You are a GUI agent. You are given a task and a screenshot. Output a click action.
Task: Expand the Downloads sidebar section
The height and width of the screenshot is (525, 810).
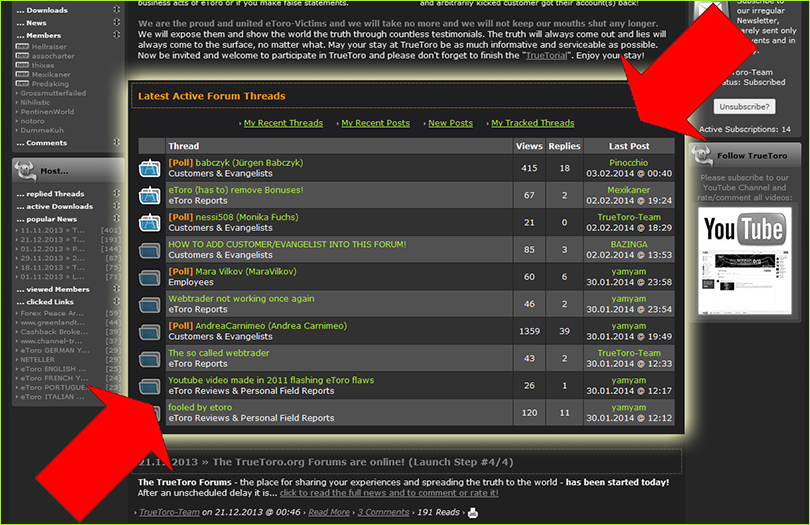click(117, 9)
